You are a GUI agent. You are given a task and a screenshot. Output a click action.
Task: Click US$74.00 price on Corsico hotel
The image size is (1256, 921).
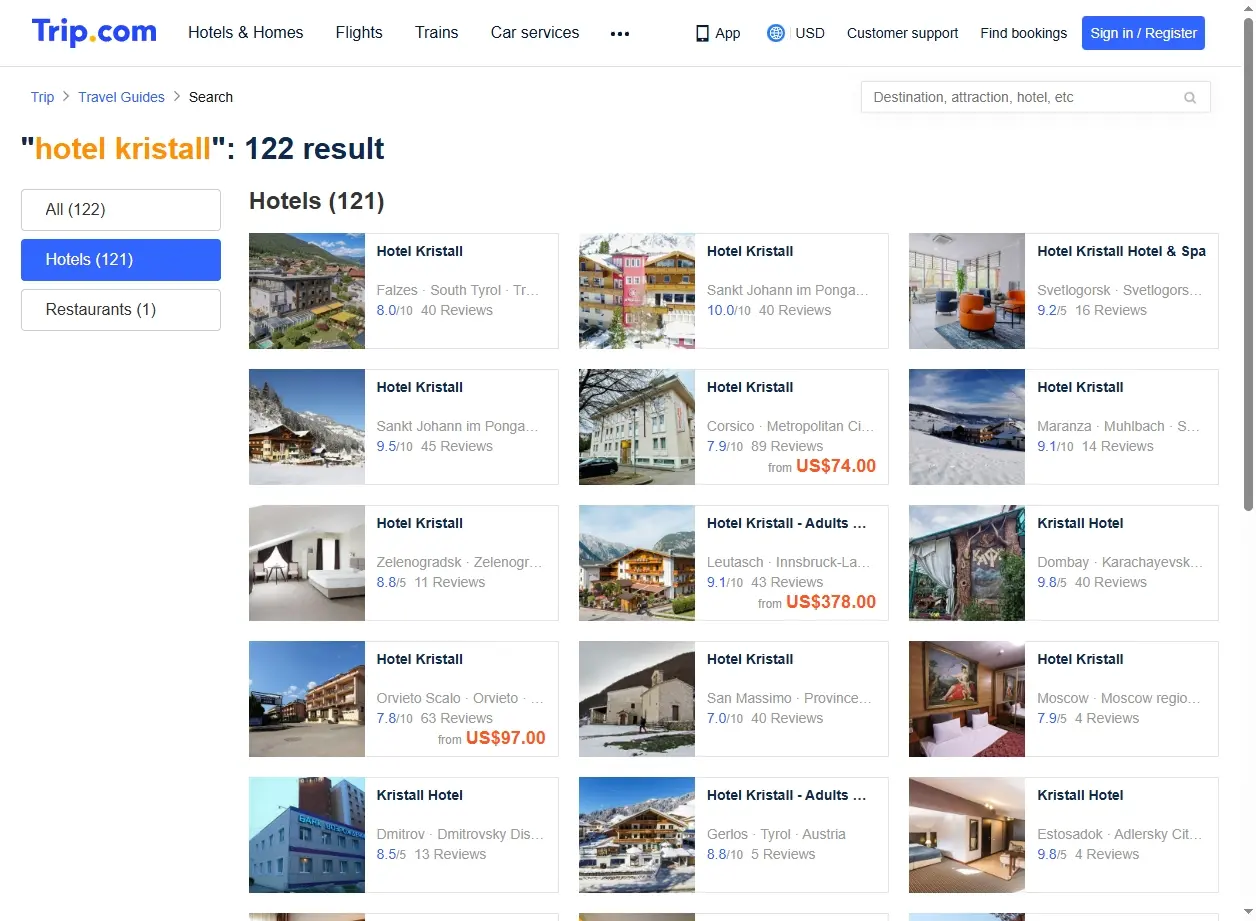[836, 466]
